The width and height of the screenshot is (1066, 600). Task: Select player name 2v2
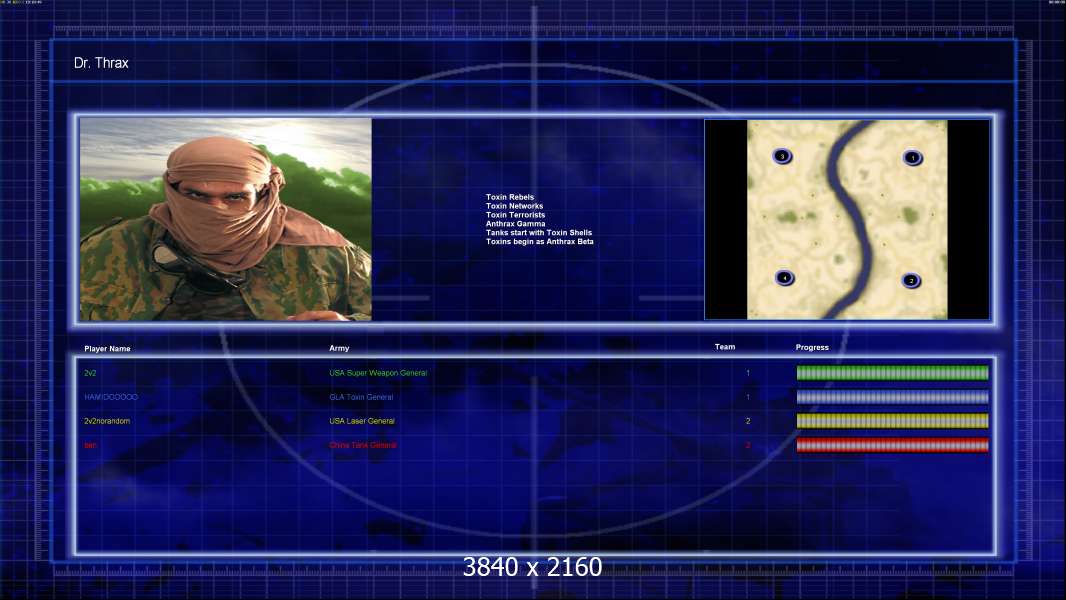(x=90, y=373)
